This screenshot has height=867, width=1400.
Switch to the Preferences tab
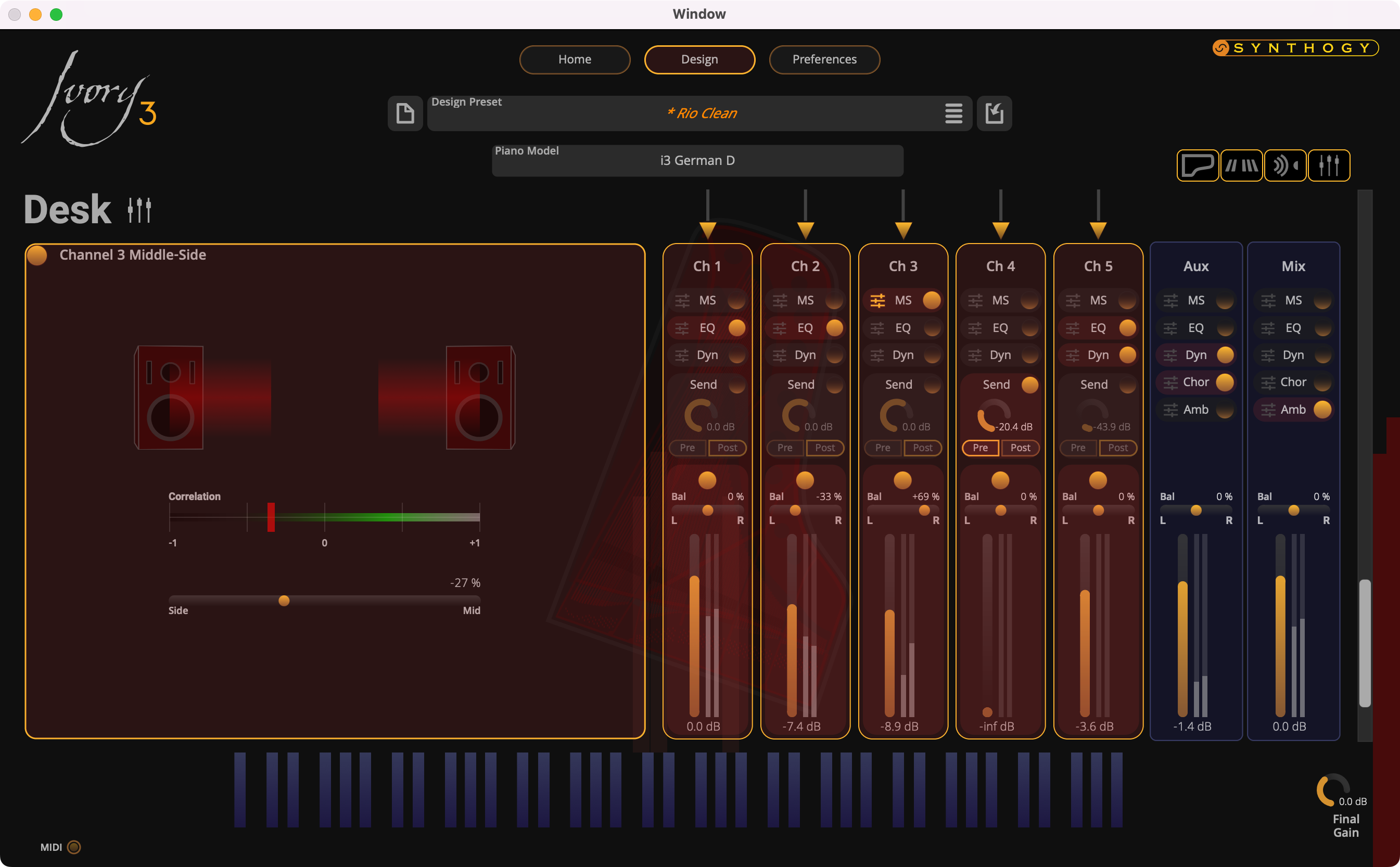coord(824,60)
